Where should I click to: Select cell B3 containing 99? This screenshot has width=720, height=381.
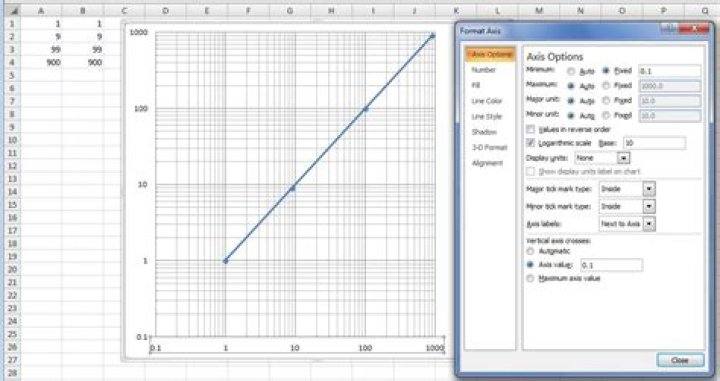point(83,50)
